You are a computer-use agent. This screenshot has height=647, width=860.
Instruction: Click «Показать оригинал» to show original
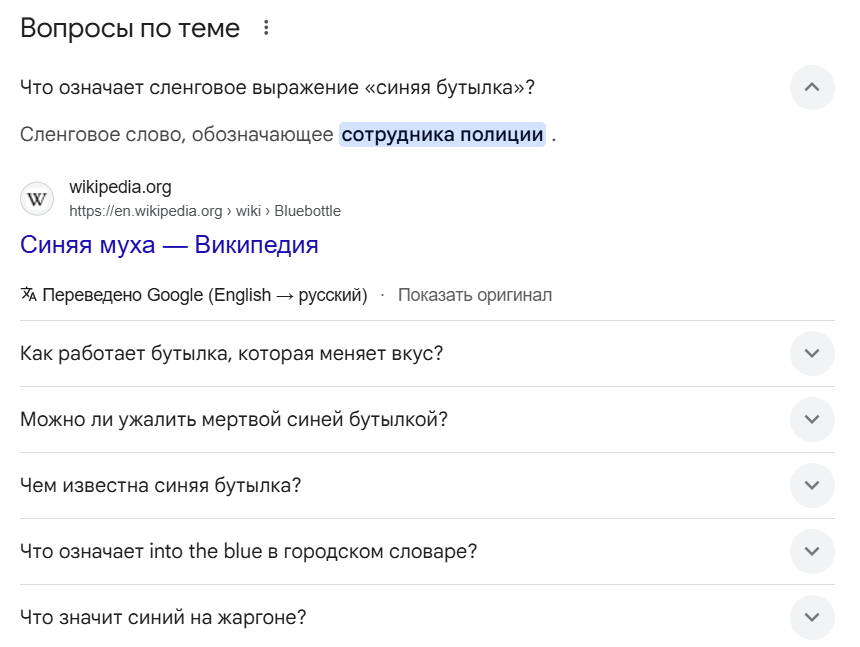pyautogui.click(x=474, y=295)
